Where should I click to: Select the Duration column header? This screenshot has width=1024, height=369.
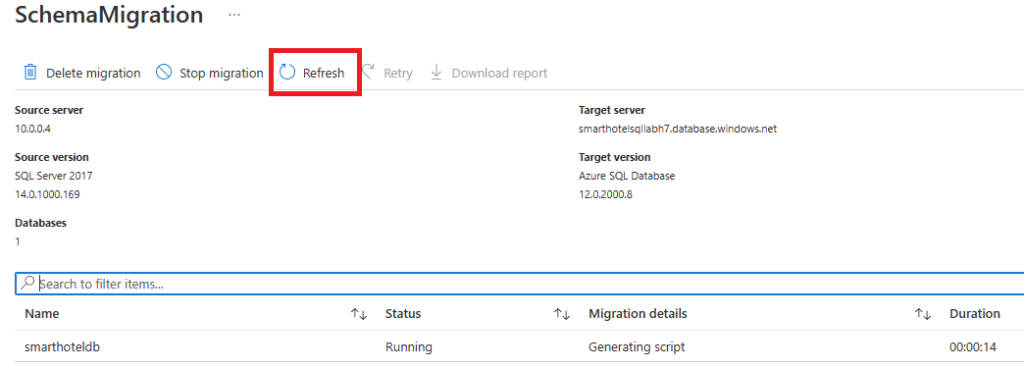pos(974,313)
